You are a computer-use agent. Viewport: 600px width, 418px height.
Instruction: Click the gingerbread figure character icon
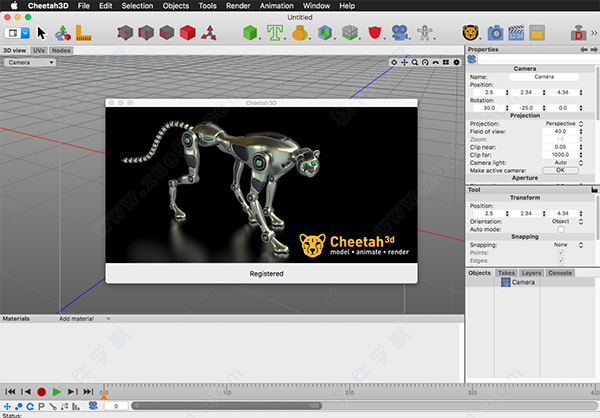click(424, 33)
